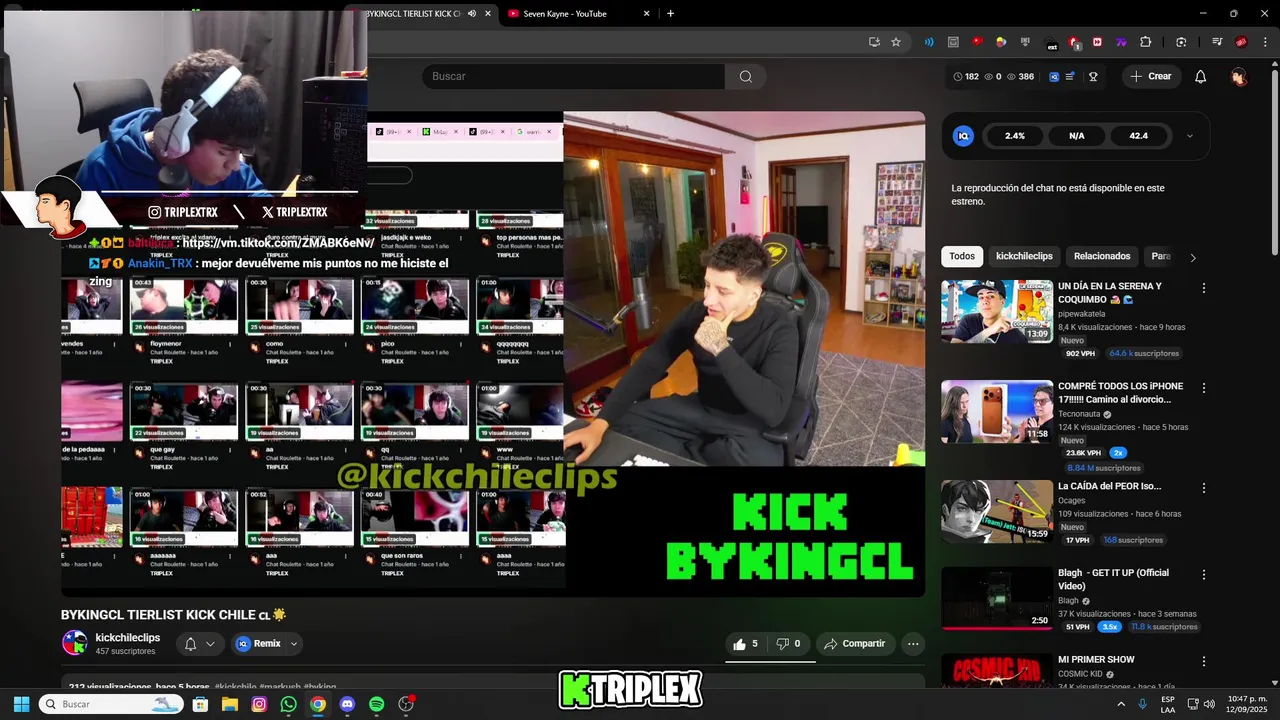Click the vidIQ 'Remix' button
The image size is (1280, 720).
(260, 644)
